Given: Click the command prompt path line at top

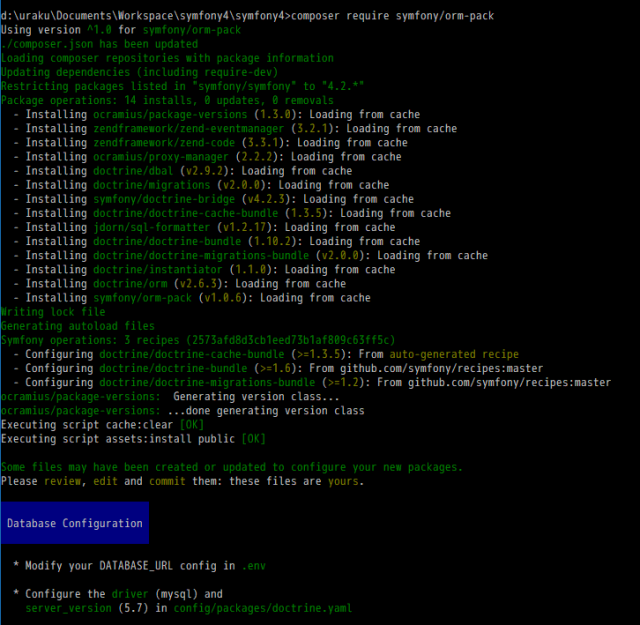Looking at the screenshot, I should tap(246, 17).
